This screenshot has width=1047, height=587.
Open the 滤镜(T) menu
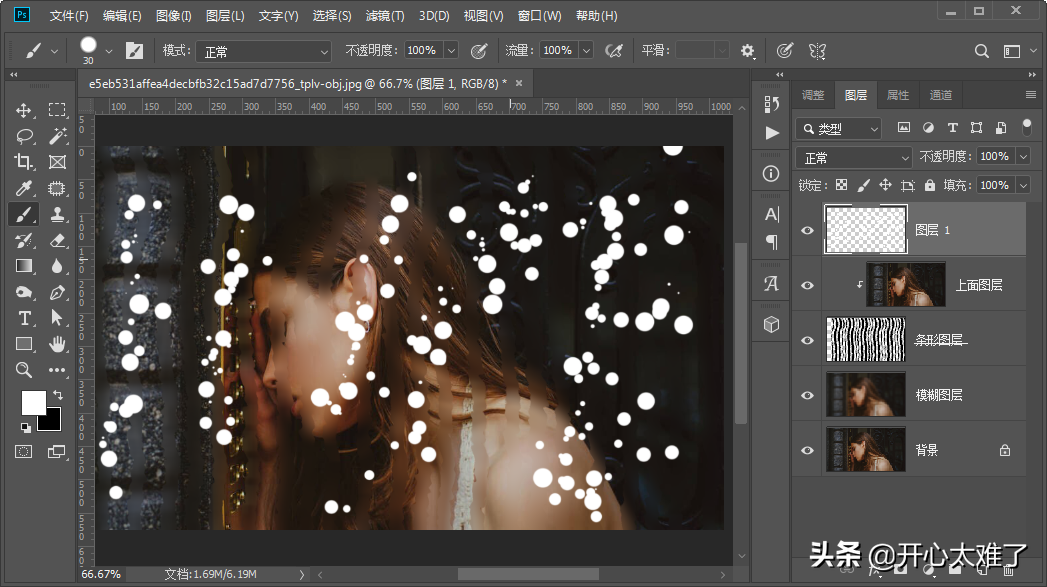point(385,15)
